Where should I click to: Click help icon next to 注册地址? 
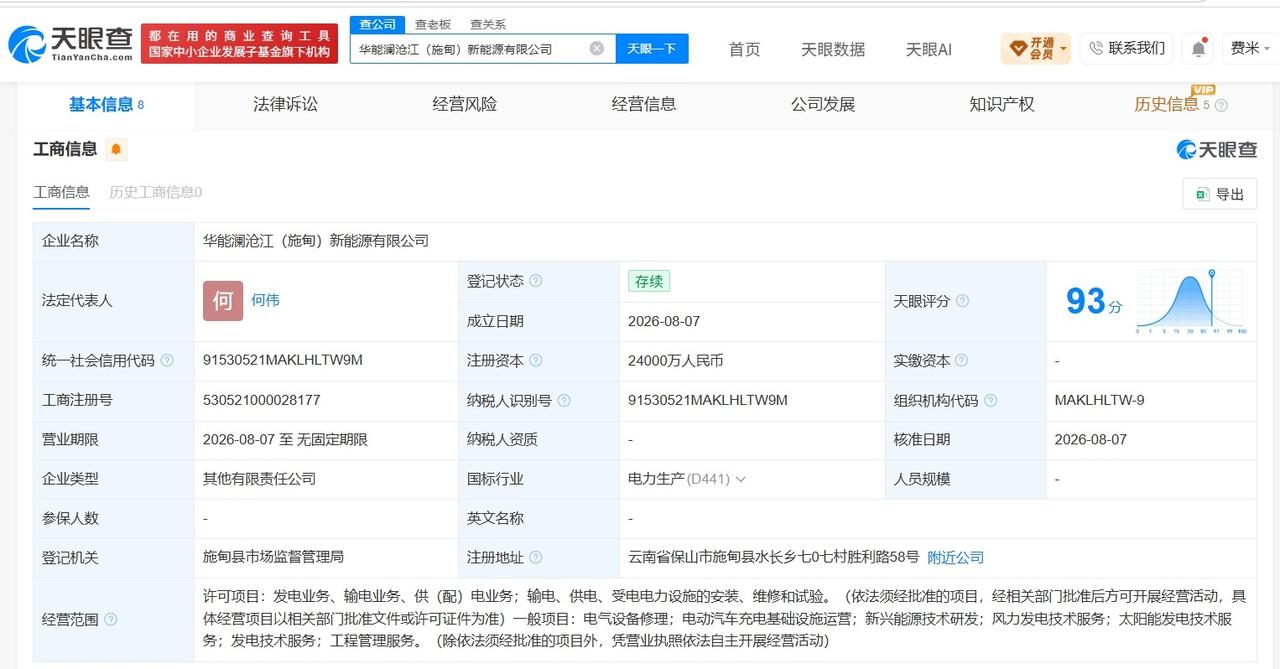tap(536, 557)
